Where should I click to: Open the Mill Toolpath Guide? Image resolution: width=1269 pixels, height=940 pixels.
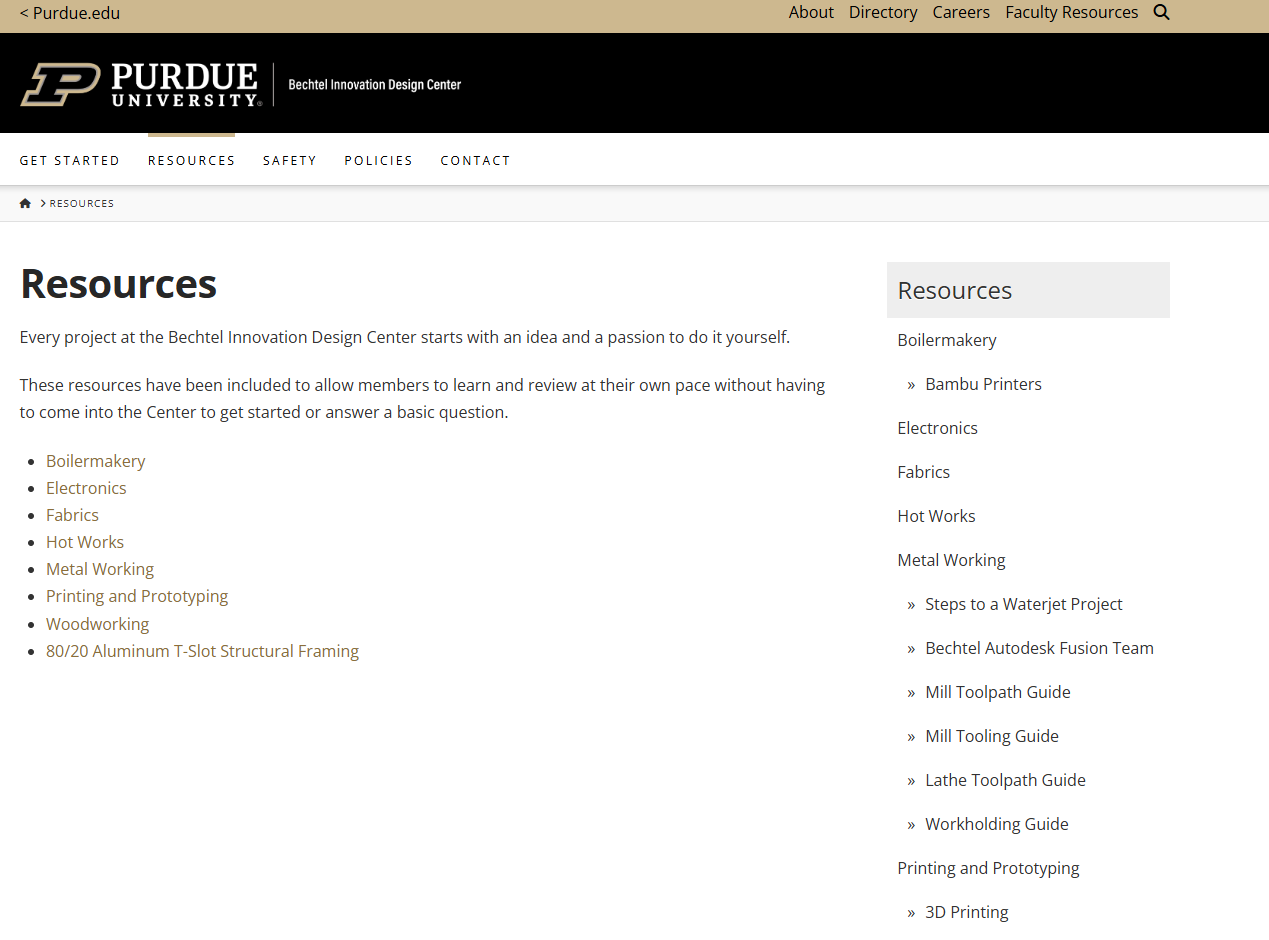click(x=997, y=691)
